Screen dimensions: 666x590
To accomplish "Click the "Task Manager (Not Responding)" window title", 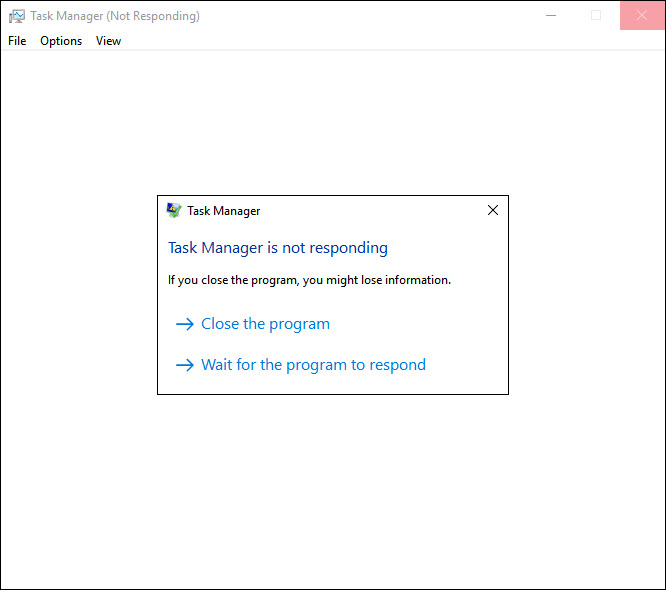I will pos(114,16).
